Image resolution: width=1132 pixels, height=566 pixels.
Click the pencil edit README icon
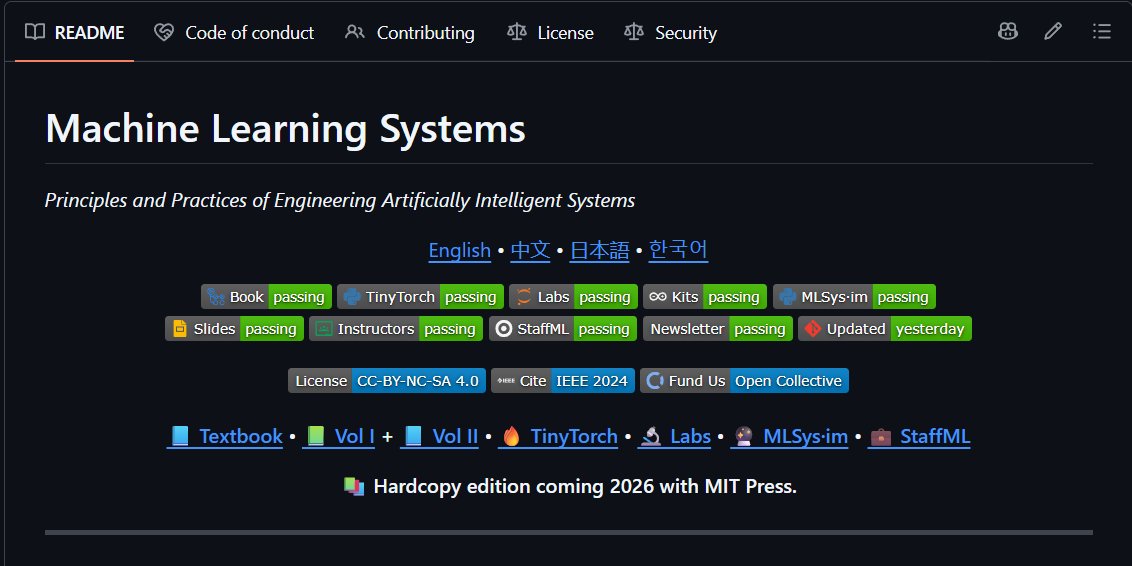pyautogui.click(x=1053, y=31)
